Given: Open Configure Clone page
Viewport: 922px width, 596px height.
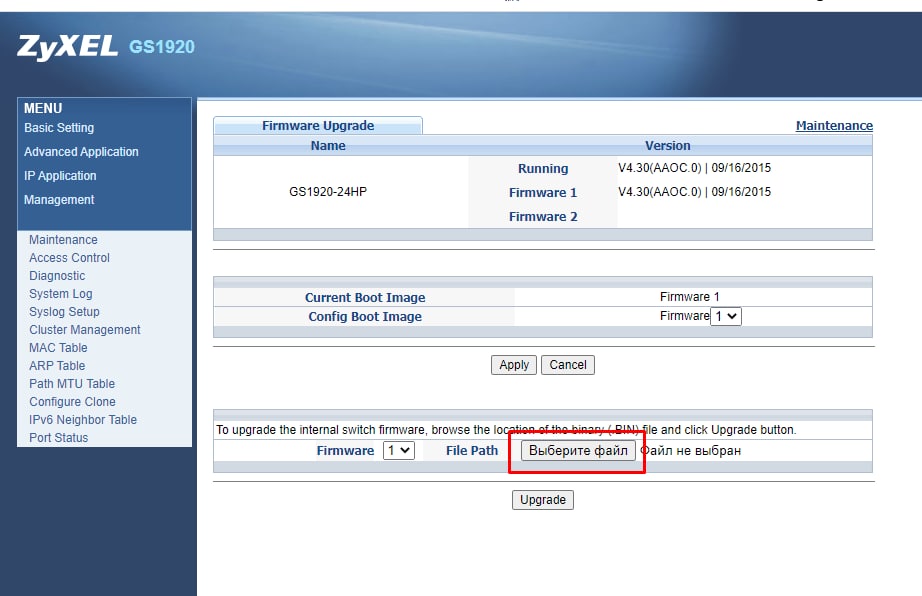Looking at the screenshot, I should click(x=72, y=401).
